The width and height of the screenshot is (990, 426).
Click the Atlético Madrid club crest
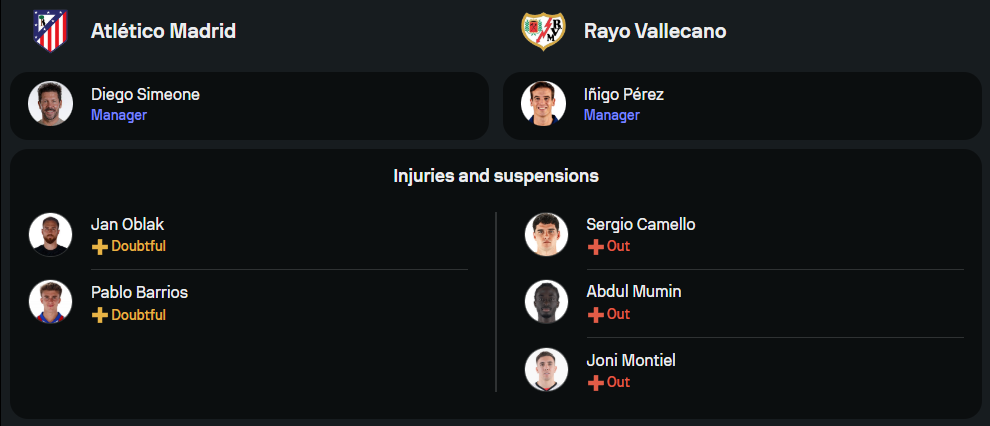click(x=49, y=31)
